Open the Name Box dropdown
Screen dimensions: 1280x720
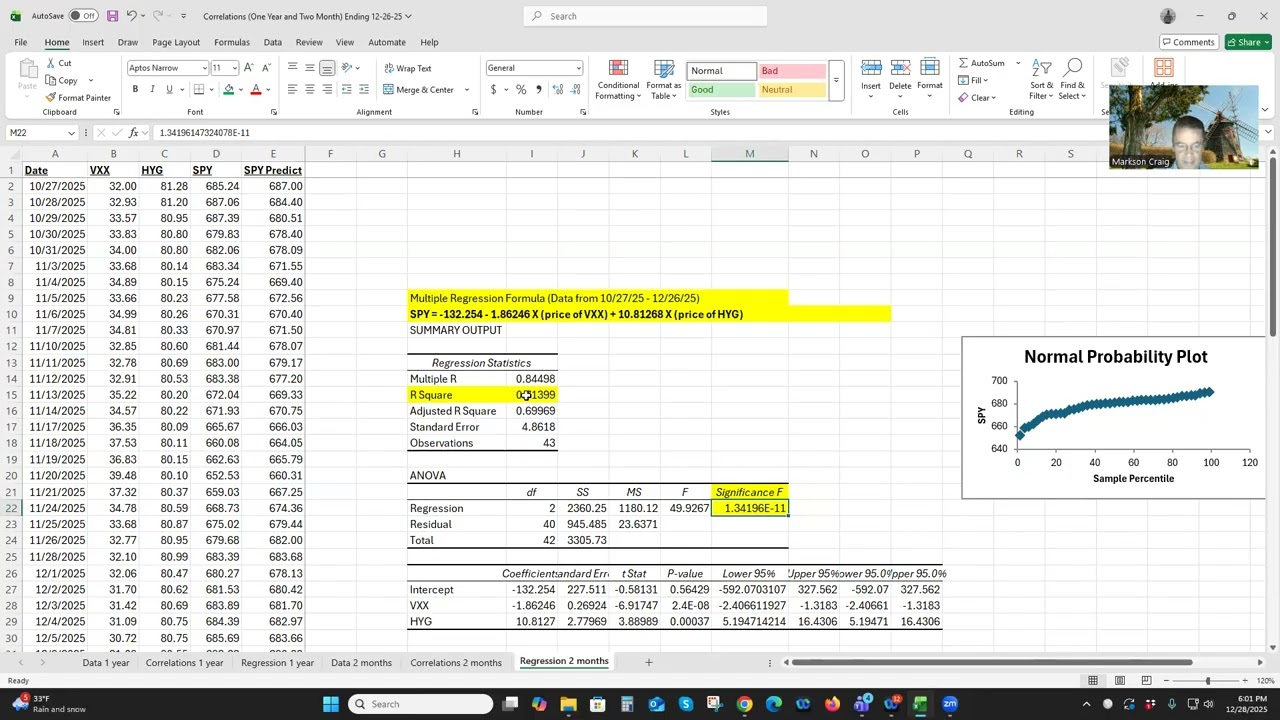coord(71,133)
